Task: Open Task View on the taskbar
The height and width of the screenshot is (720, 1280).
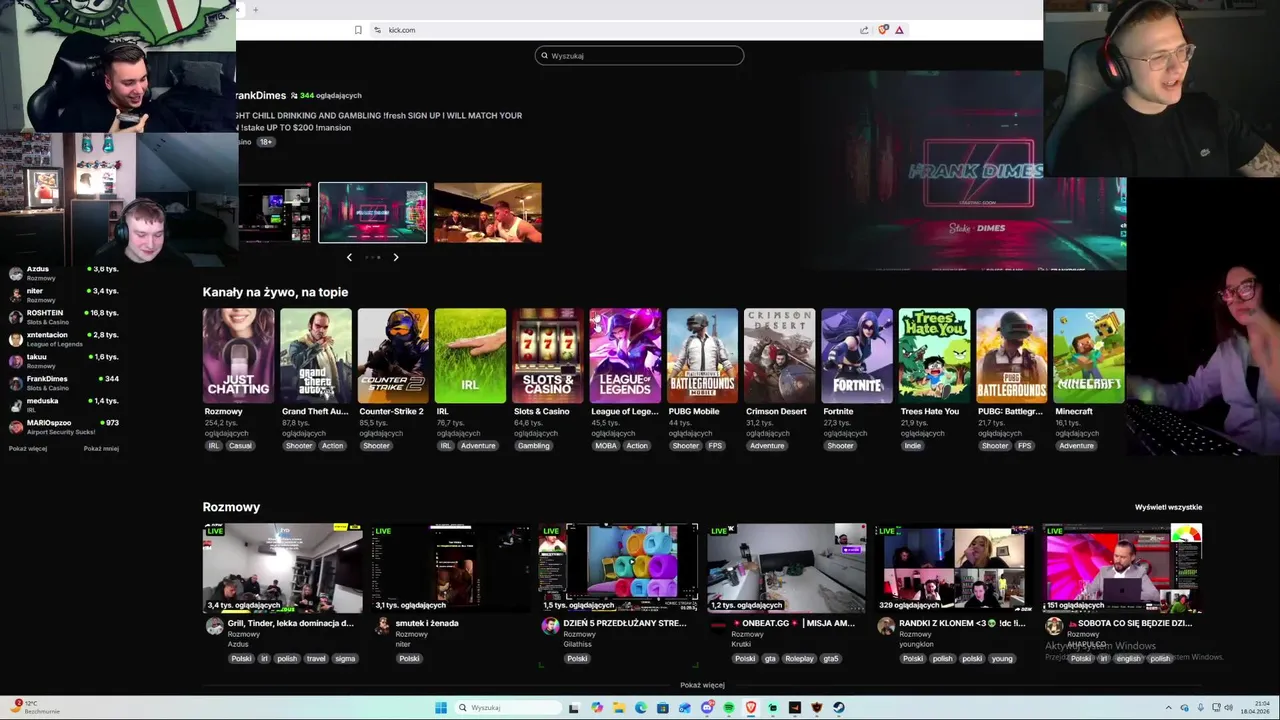Action: point(574,708)
